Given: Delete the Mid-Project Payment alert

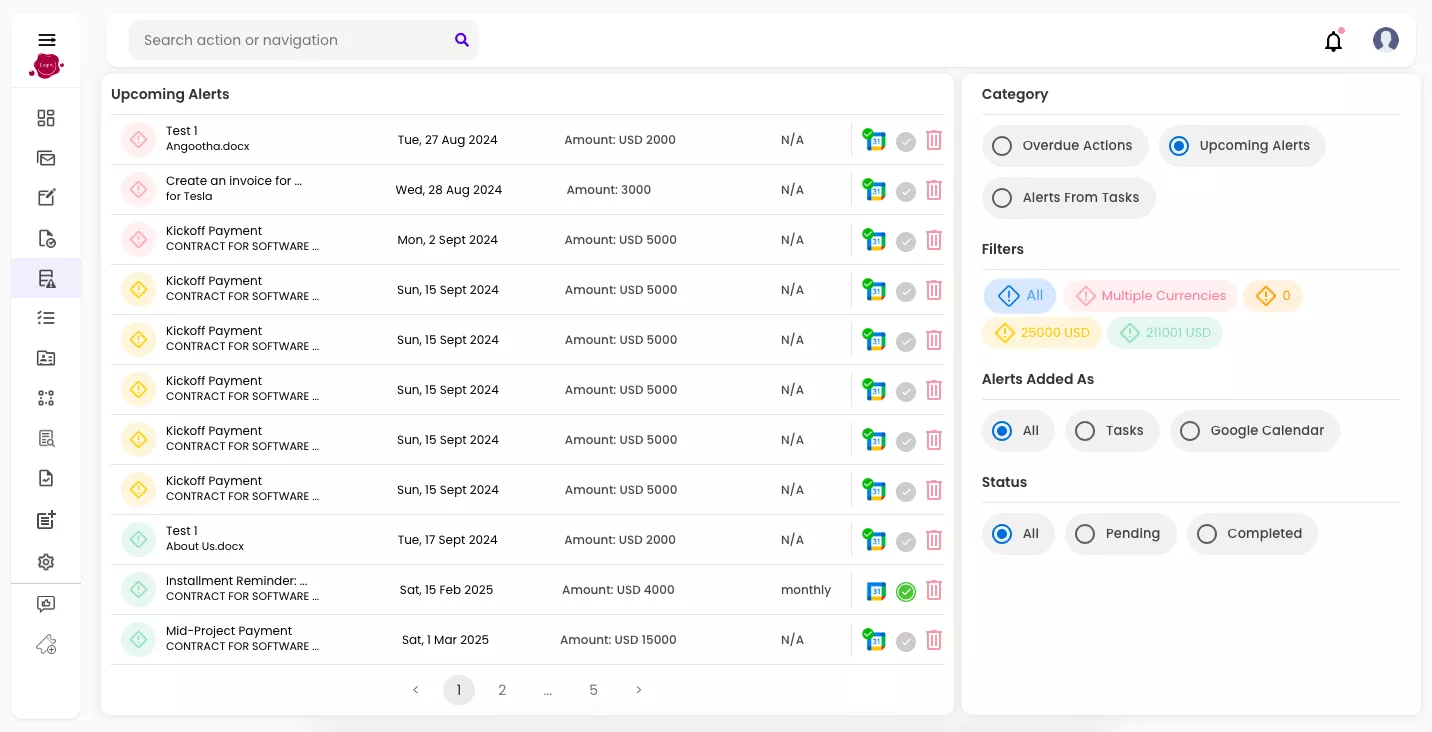Looking at the screenshot, I should pyautogui.click(x=933, y=640).
